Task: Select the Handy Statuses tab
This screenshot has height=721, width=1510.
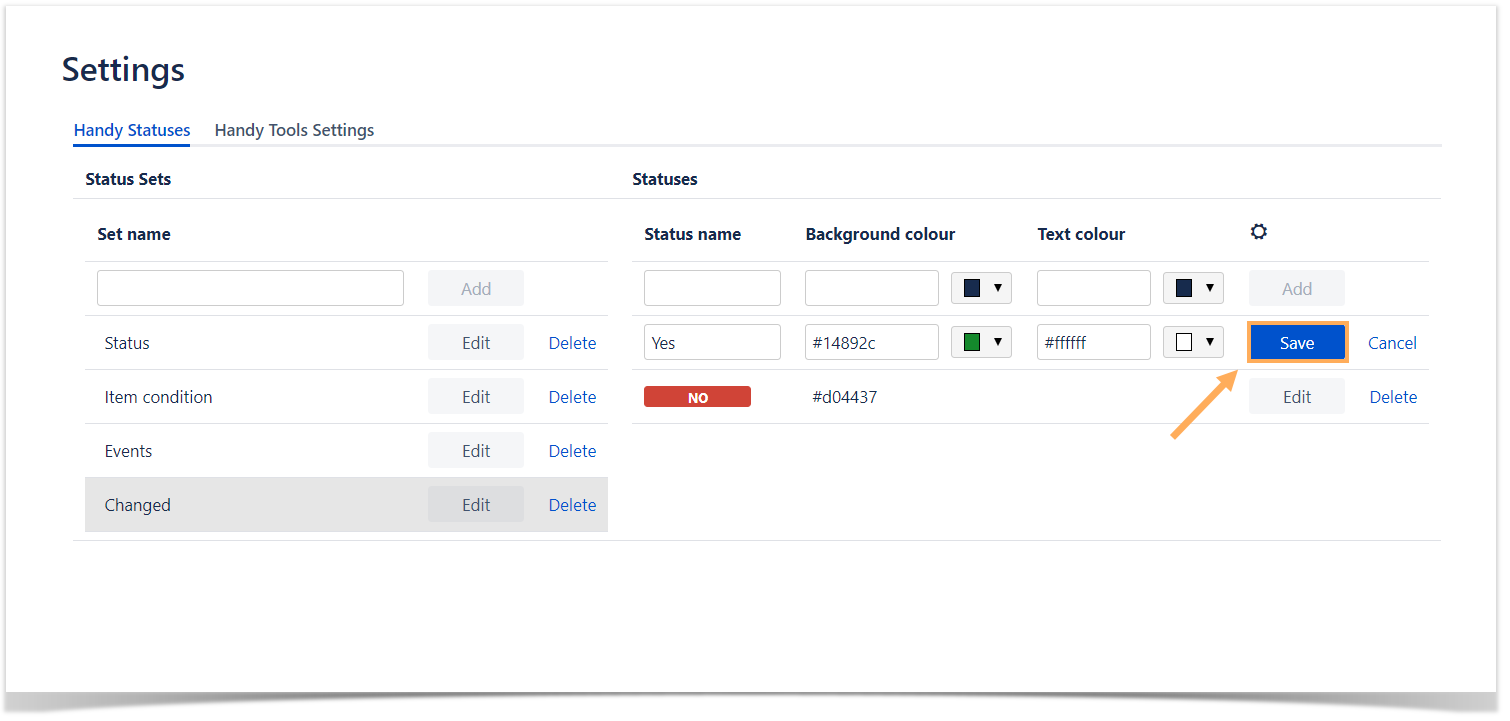Action: pyautogui.click(x=132, y=130)
